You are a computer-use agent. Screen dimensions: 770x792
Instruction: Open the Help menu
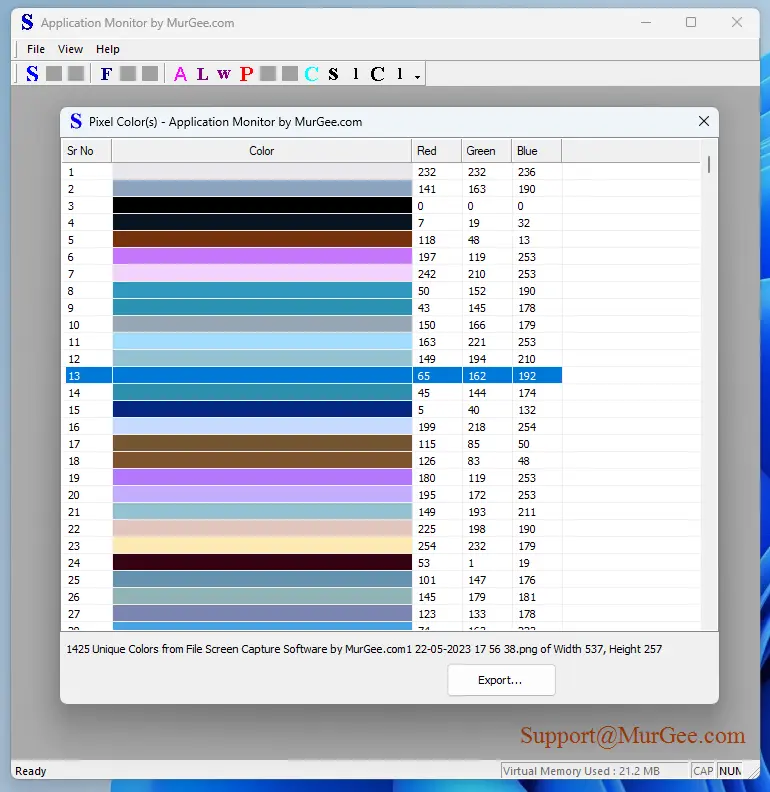[x=108, y=49]
